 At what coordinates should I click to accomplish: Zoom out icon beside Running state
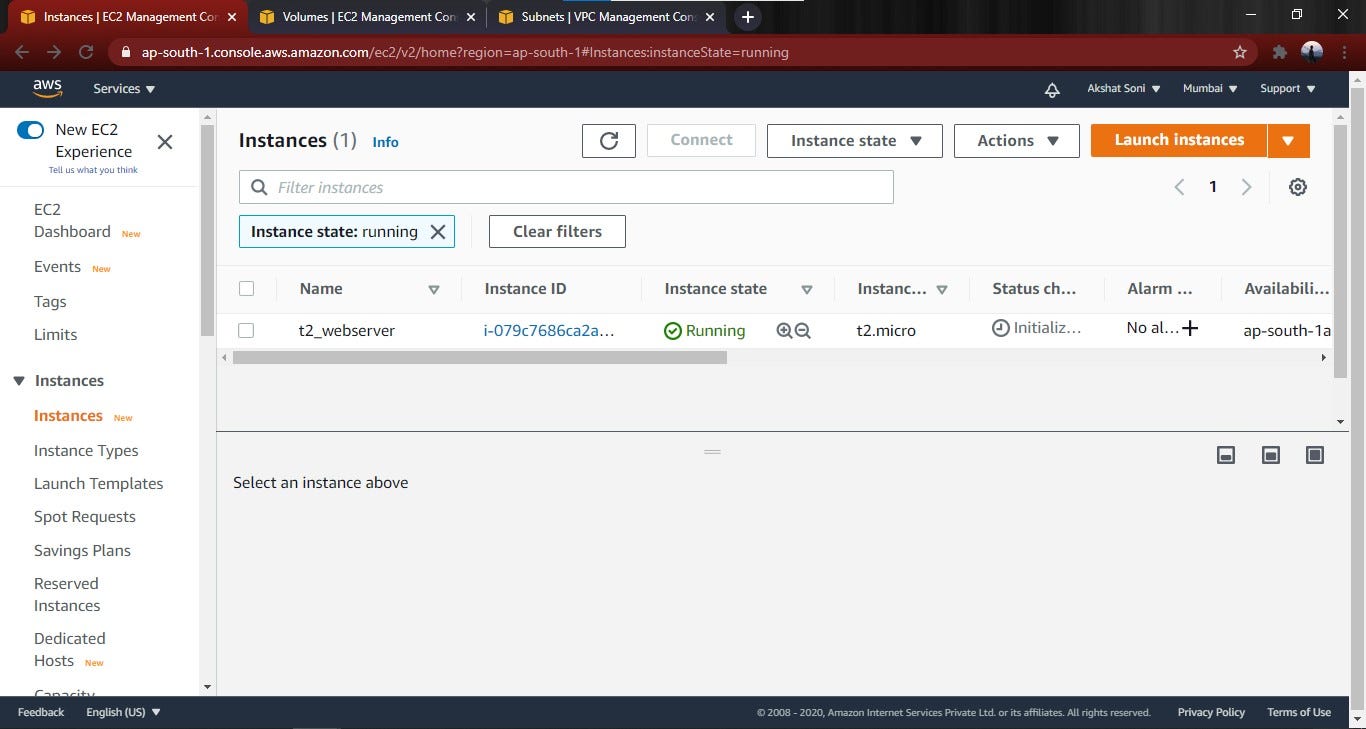point(802,331)
